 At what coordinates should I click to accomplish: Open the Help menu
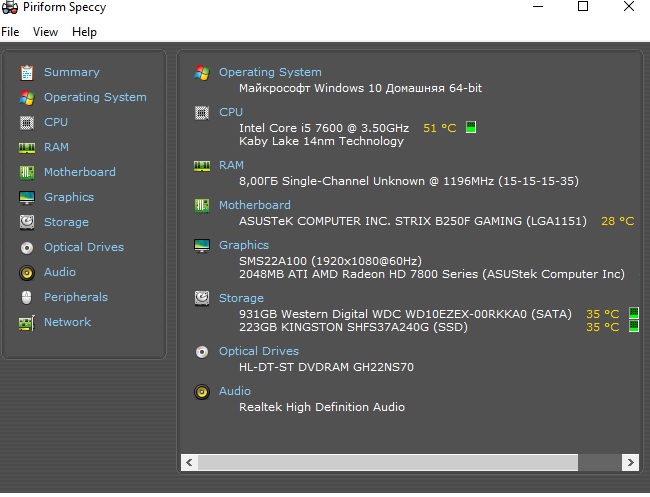85,32
